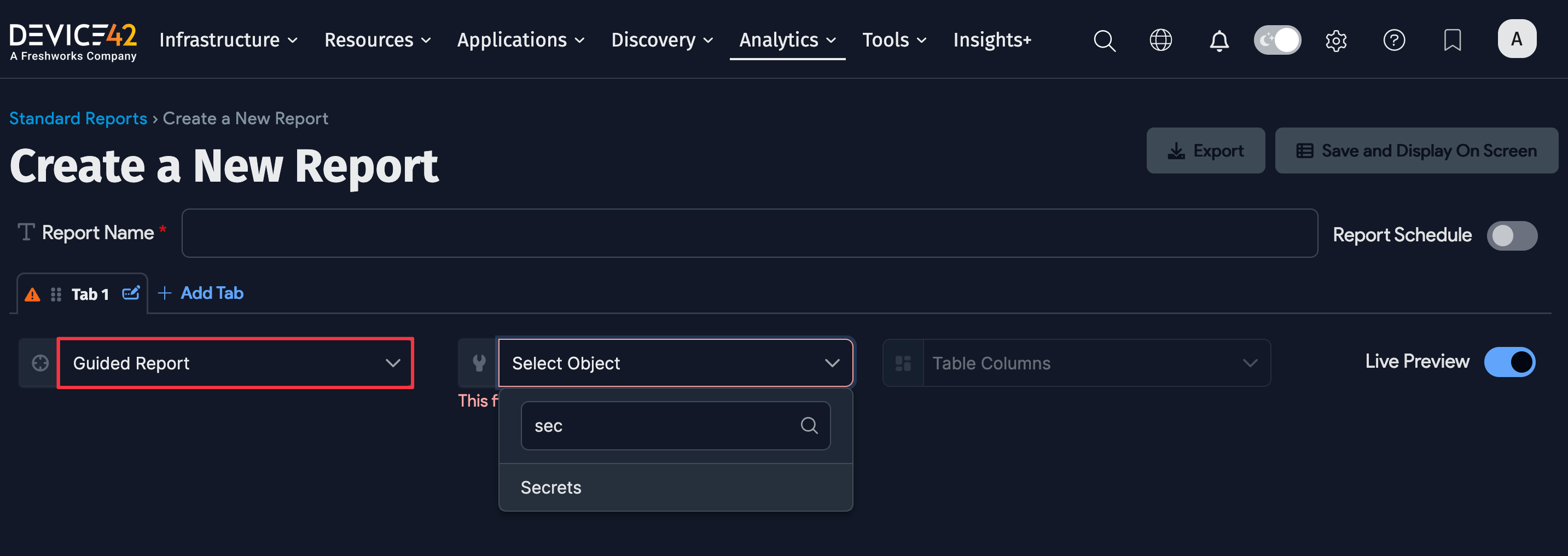This screenshot has width=1568, height=556.
Task: Click the global search magnifier icon
Action: tap(1104, 41)
